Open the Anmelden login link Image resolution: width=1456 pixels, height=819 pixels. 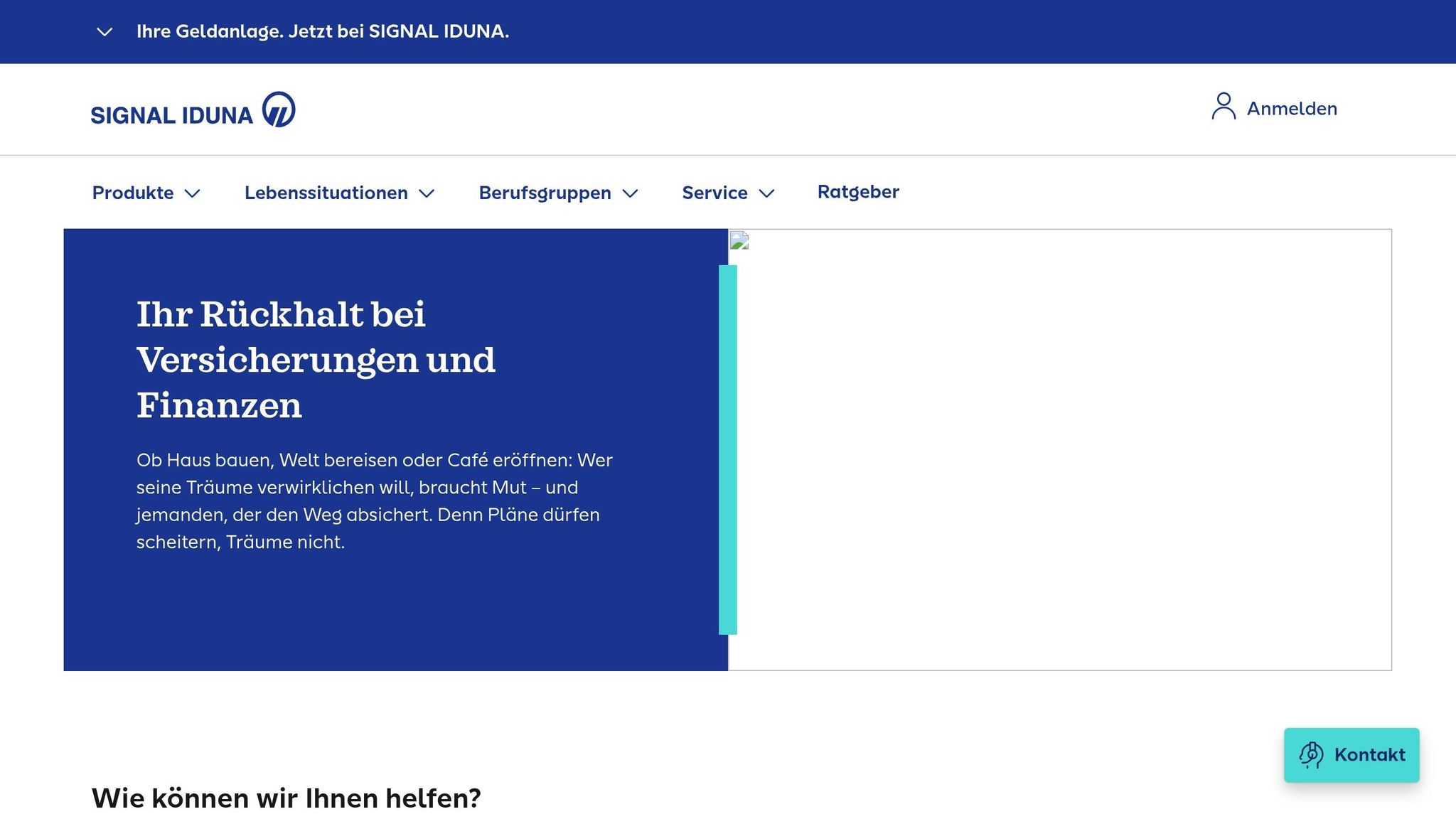[1292, 108]
